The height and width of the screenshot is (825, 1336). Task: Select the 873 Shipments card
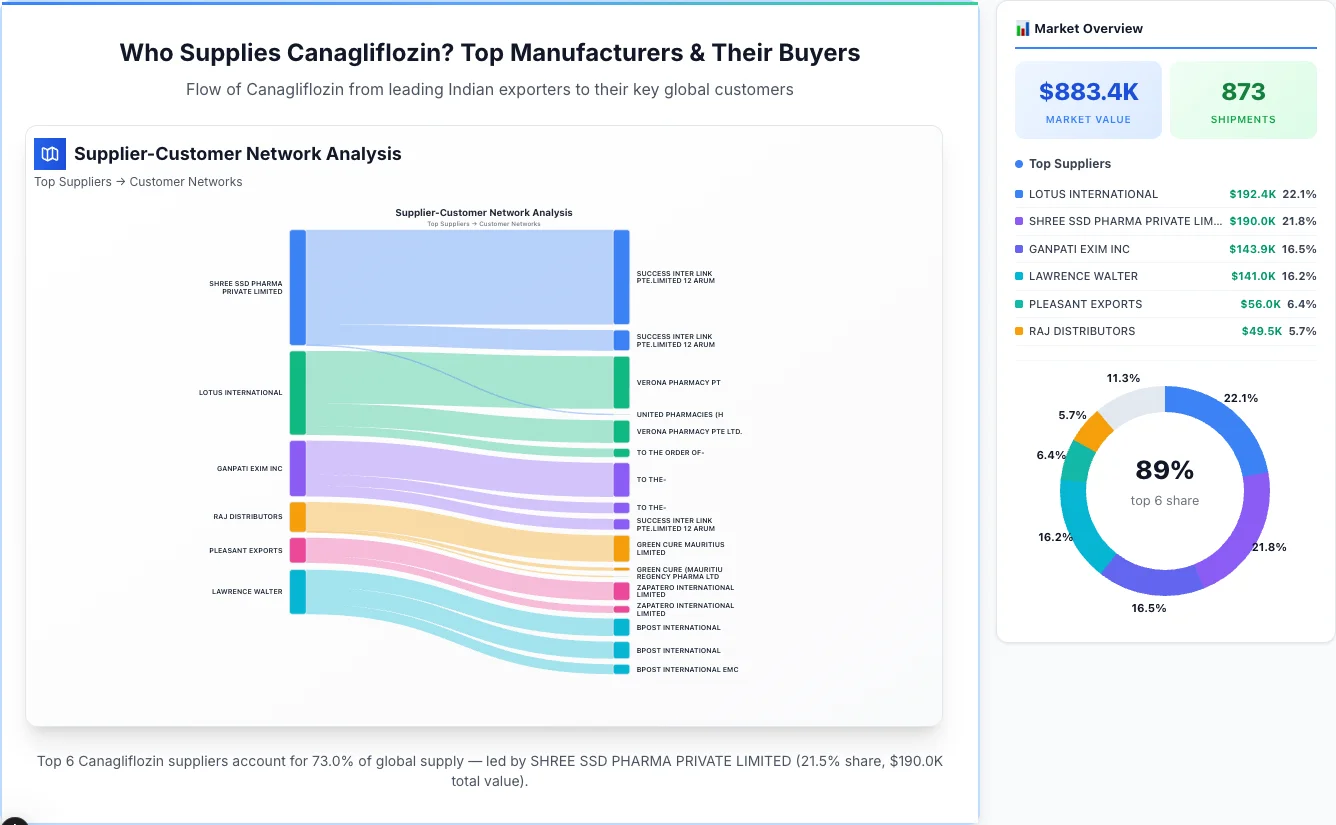[1243, 99]
